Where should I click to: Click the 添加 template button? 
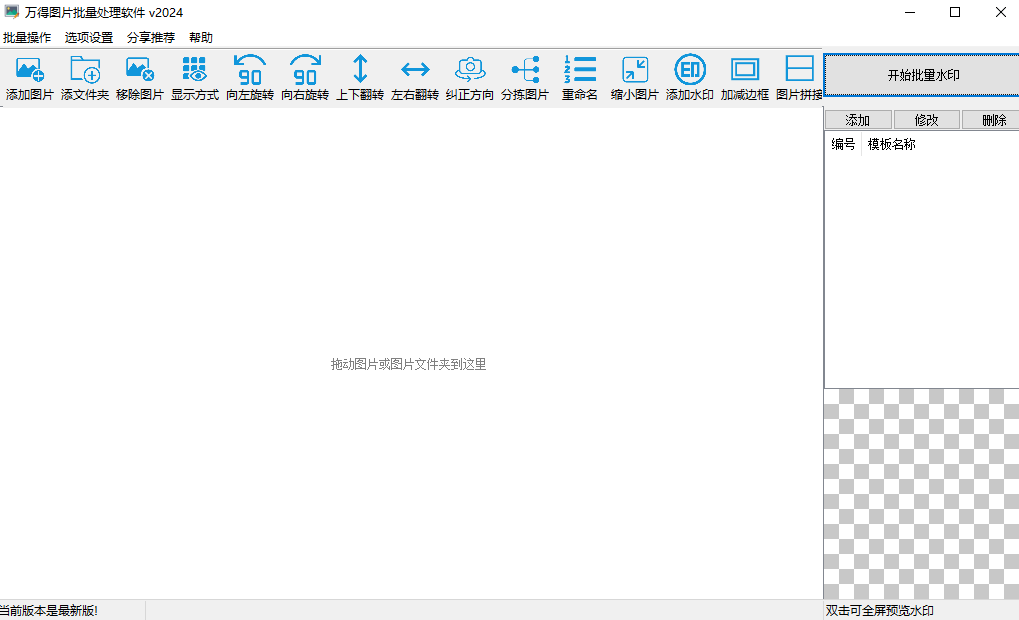point(858,120)
